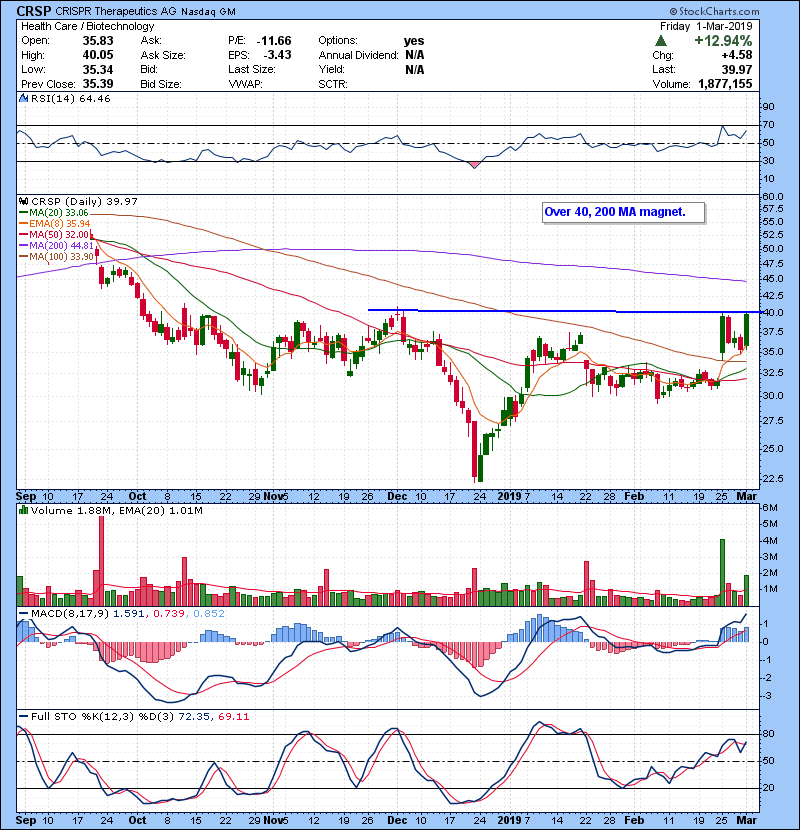Click the Open value 35.83
The height and width of the screenshot is (830, 800).
pyautogui.click(x=98, y=41)
